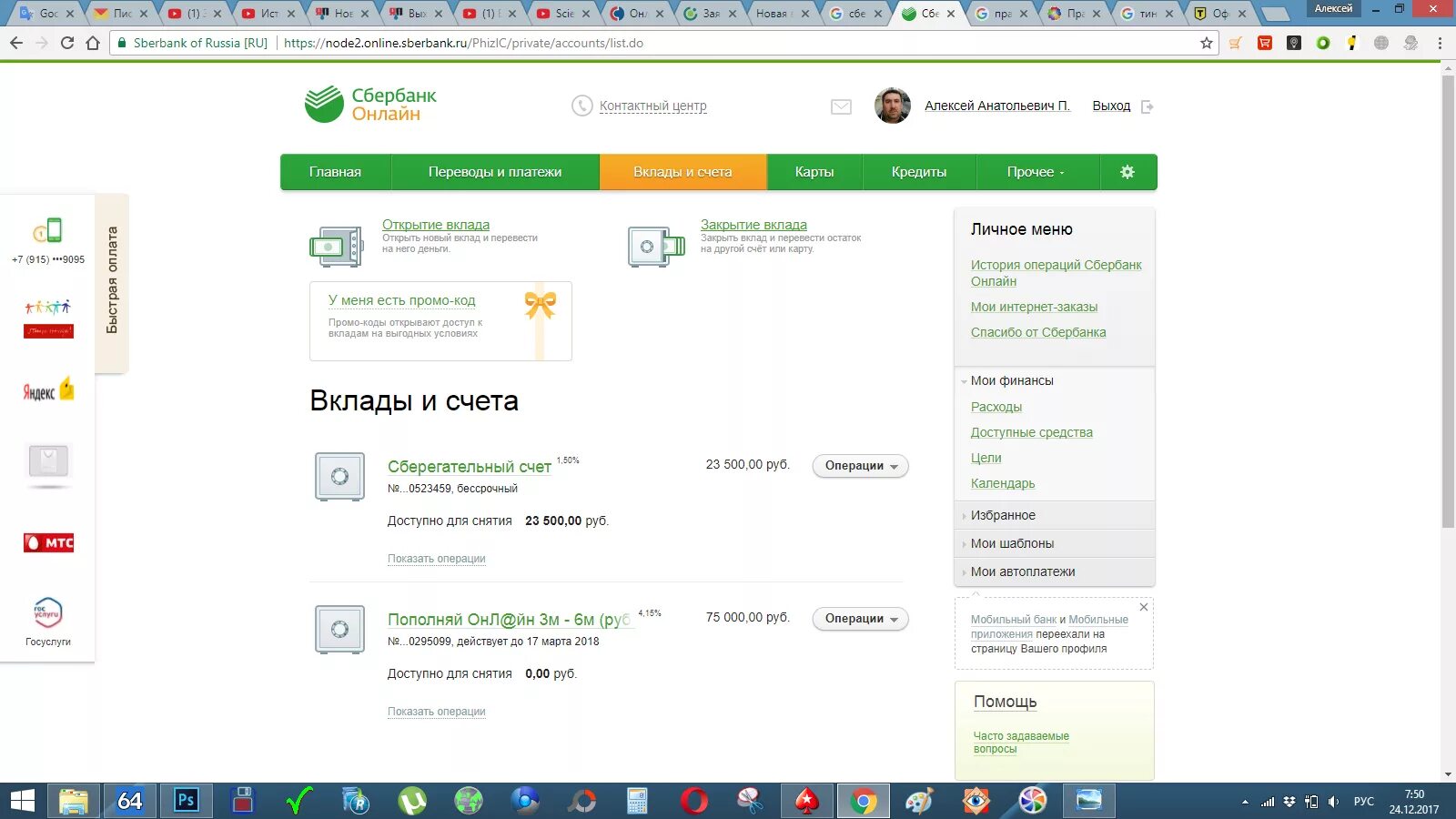Toggle the Быстрая оплата side panel tab

coord(112,282)
